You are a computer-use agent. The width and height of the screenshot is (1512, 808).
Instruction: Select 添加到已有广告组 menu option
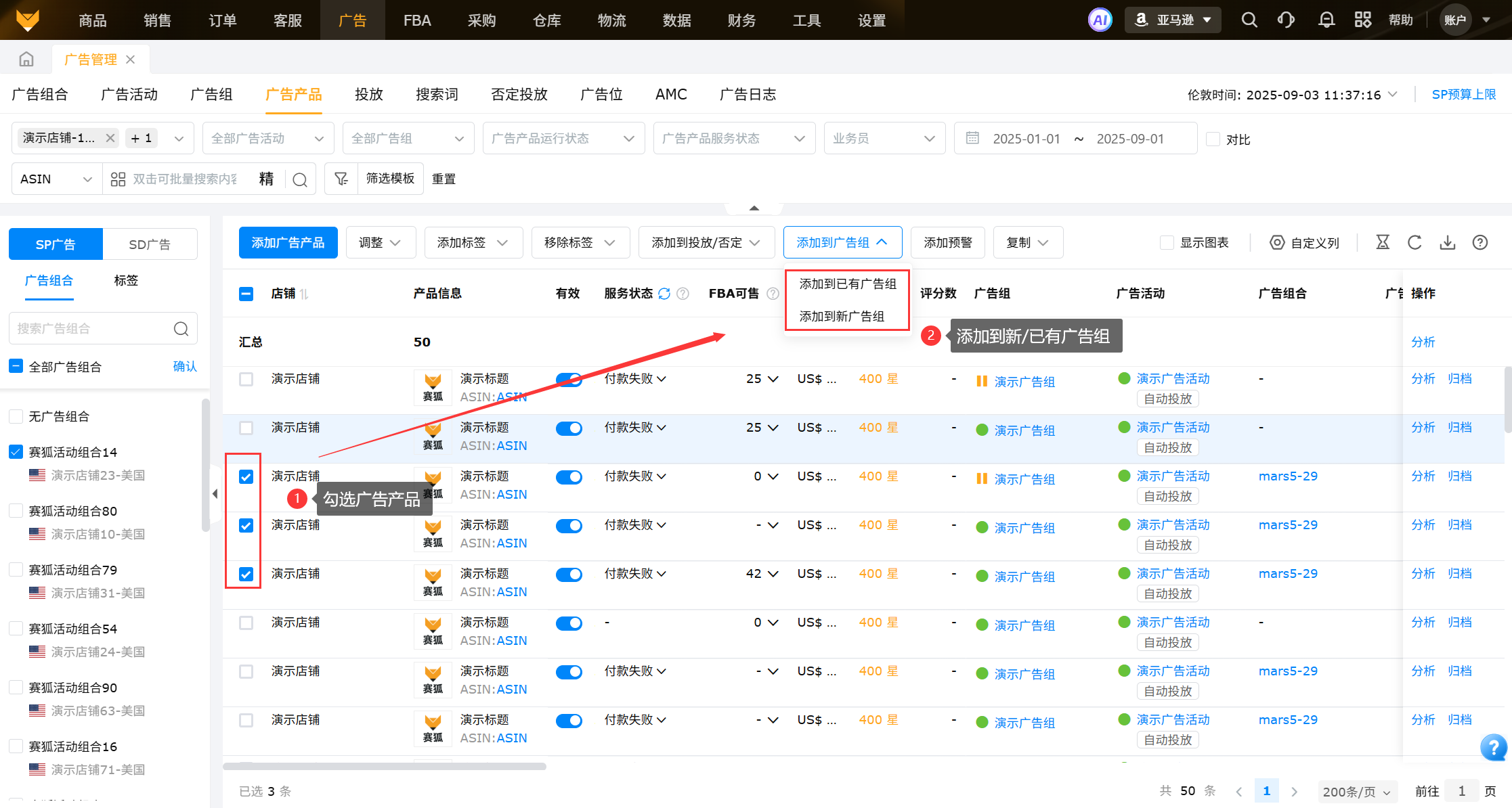(847, 284)
